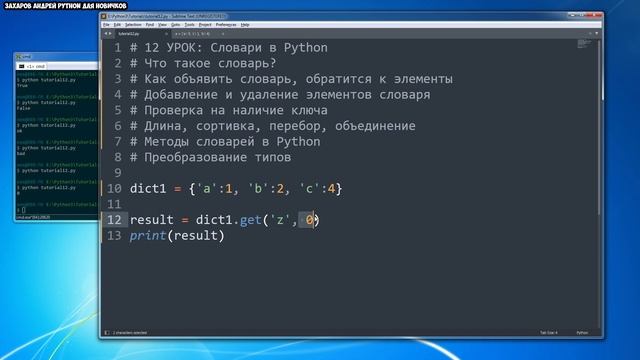This screenshot has width=640, height=360.
Task: Click the selection status text in status bar
Action: pos(130,333)
